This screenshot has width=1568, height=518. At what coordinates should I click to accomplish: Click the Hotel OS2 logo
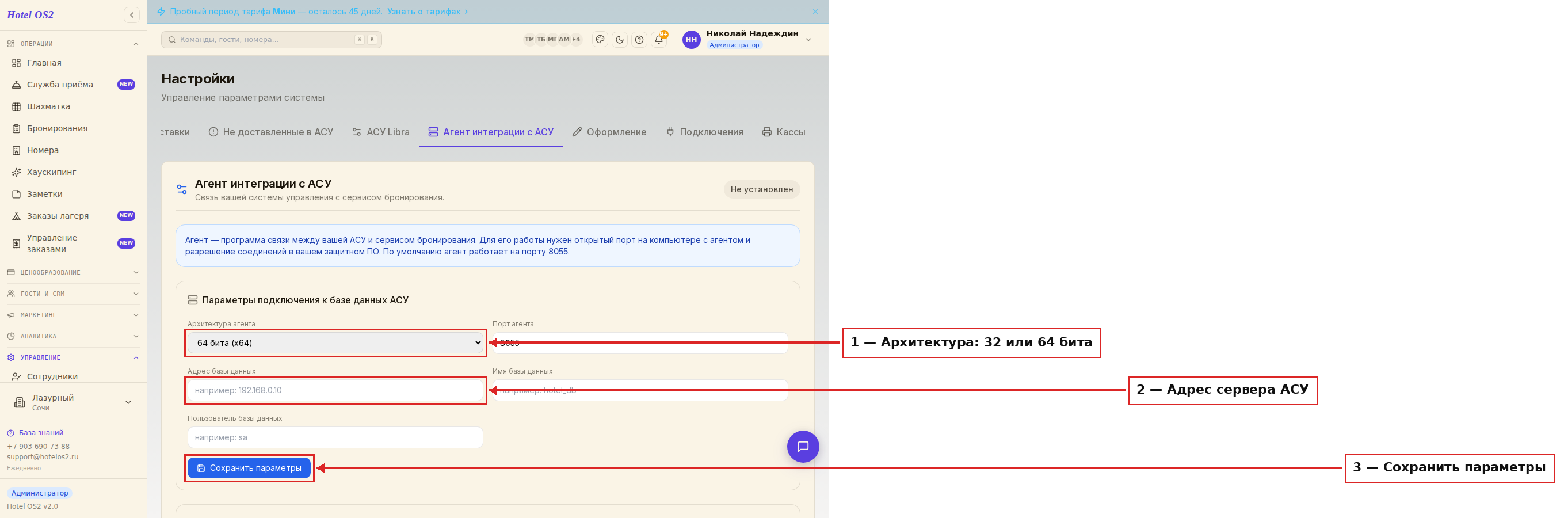point(30,14)
